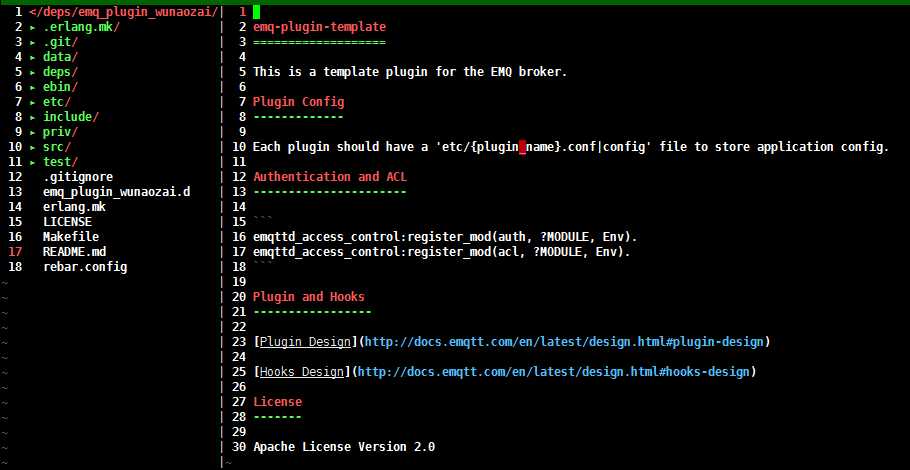Expand the etc folder arrow
Viewport: 910px width, 470px height.
[x=32, y=102]
